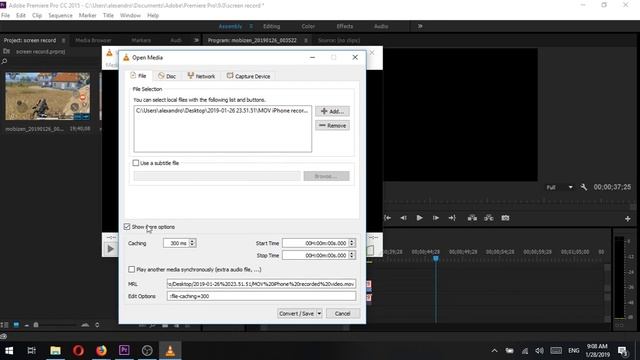
Task: Switch to the Capture Device tab
Action: coord(249,76)
